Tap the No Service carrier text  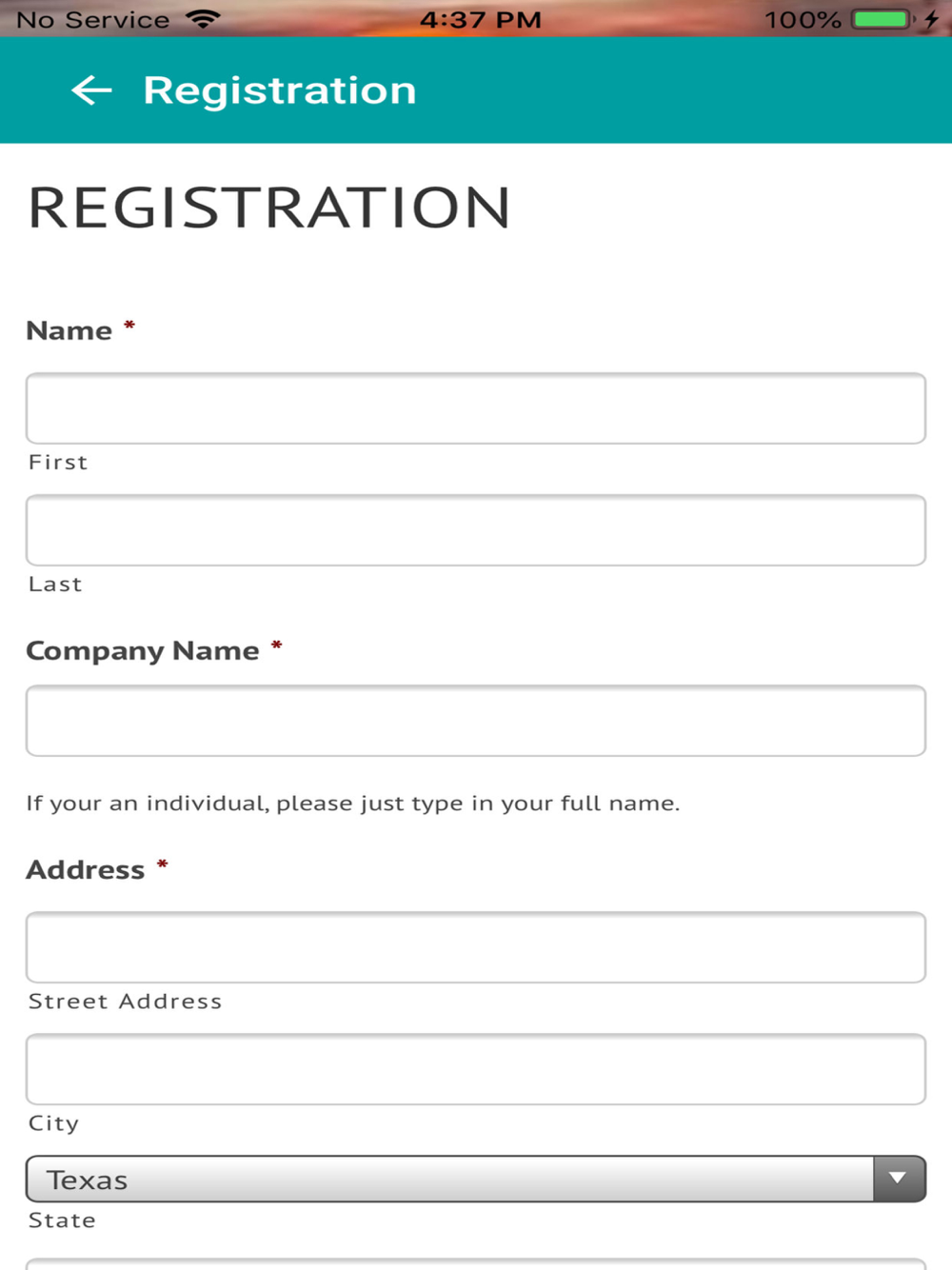[93, 19]
